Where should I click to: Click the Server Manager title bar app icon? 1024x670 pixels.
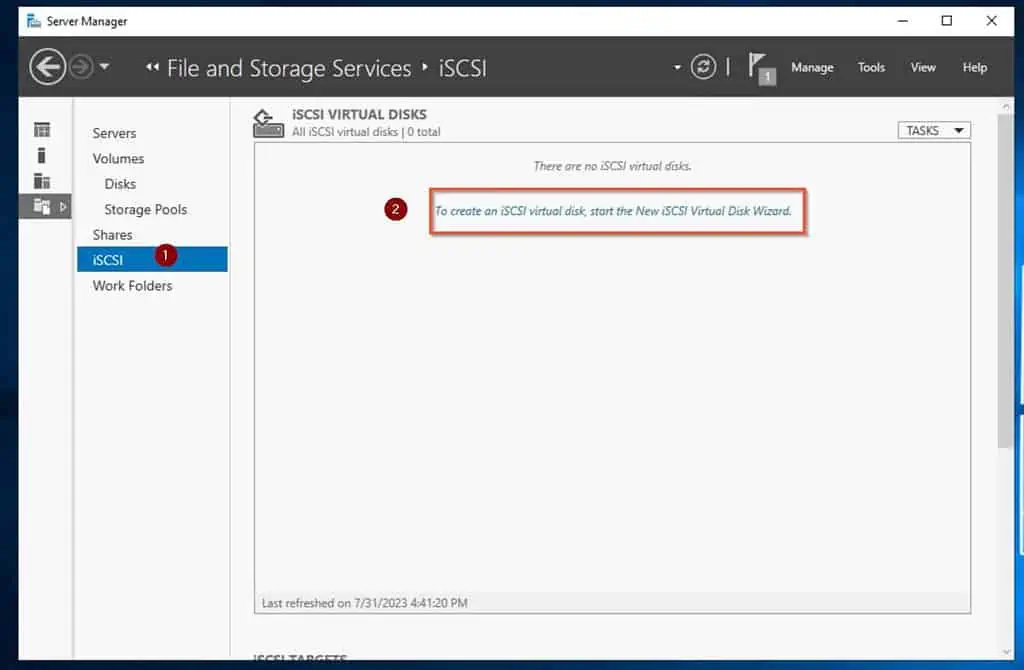coord(33,21)
